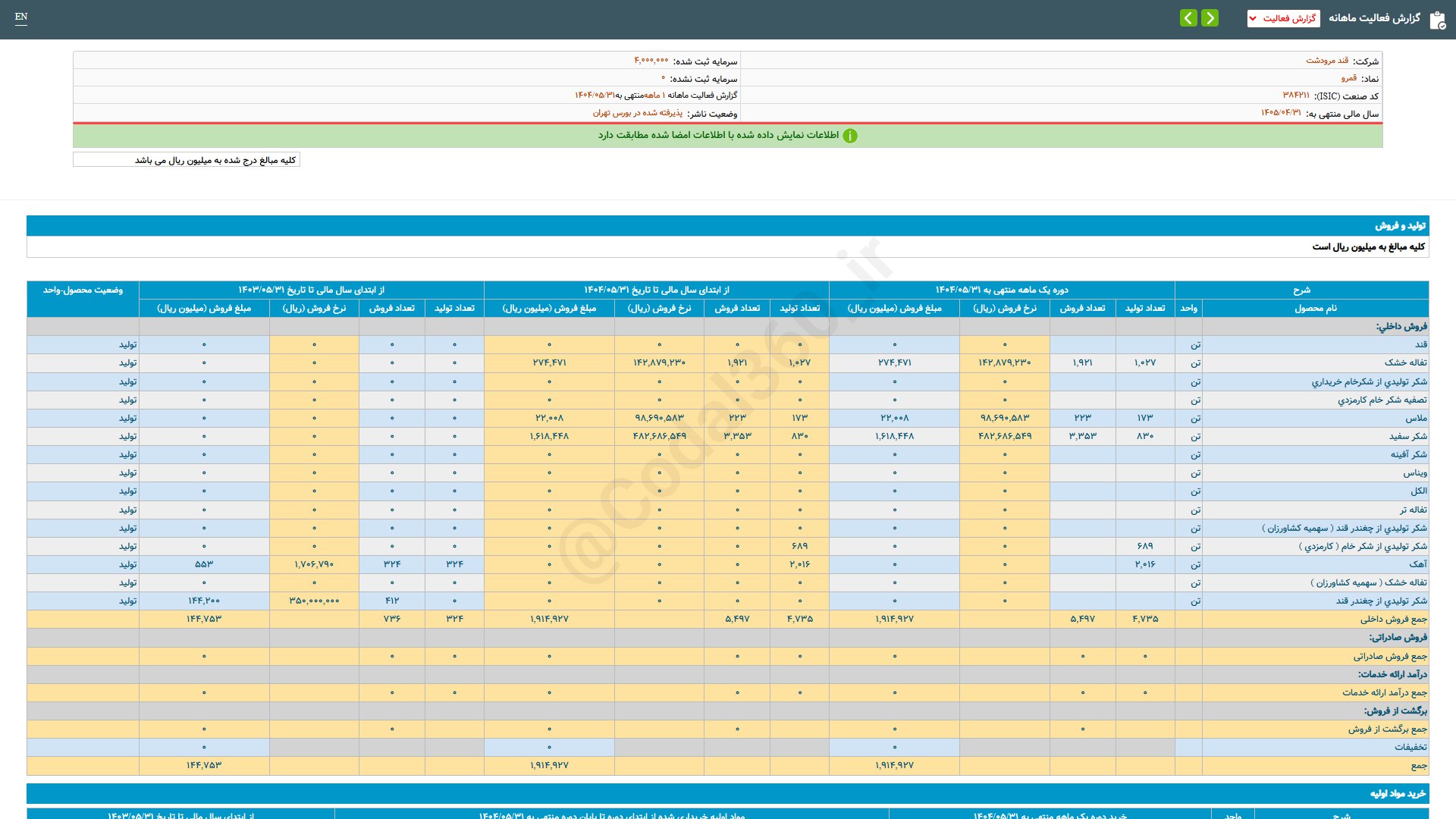Click the total sales count ۷۳۶
The width and height of the screenshot is (1456, 819).
click(x=392, y=620)
